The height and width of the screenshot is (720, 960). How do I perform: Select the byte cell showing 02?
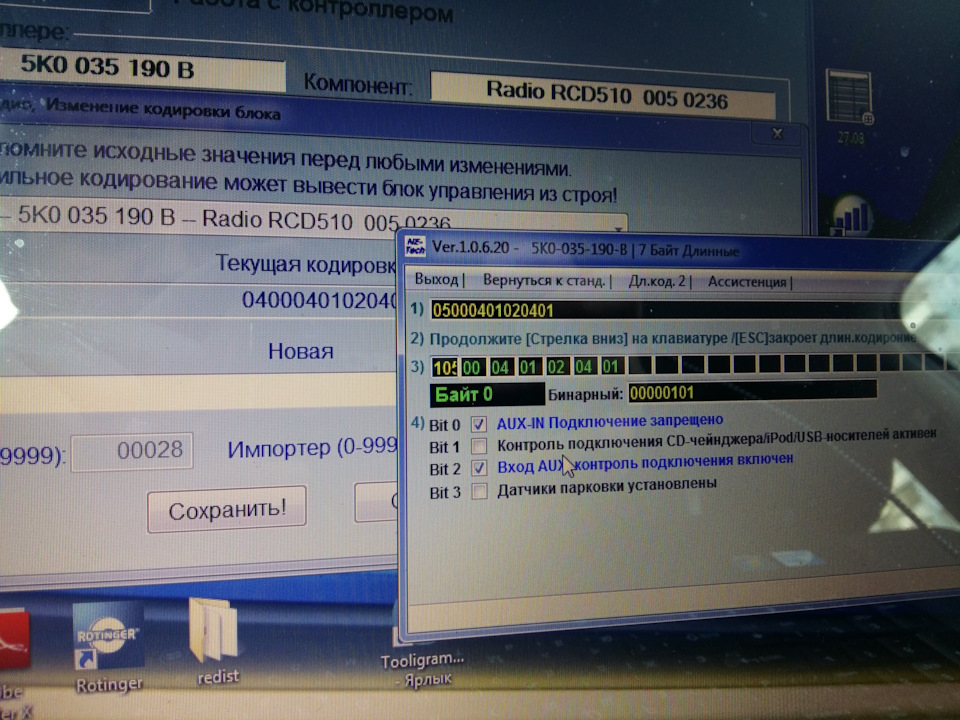coord(556,367)
